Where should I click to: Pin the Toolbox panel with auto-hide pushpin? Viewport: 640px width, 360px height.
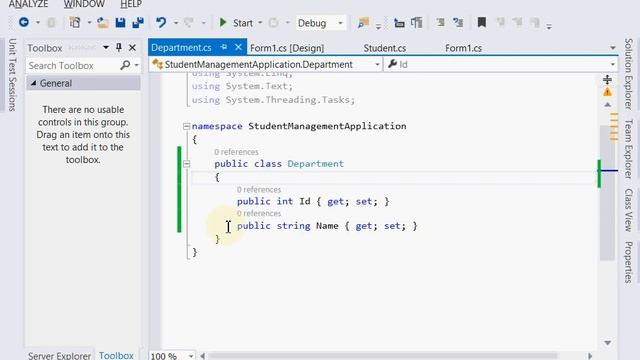point(119,48)
